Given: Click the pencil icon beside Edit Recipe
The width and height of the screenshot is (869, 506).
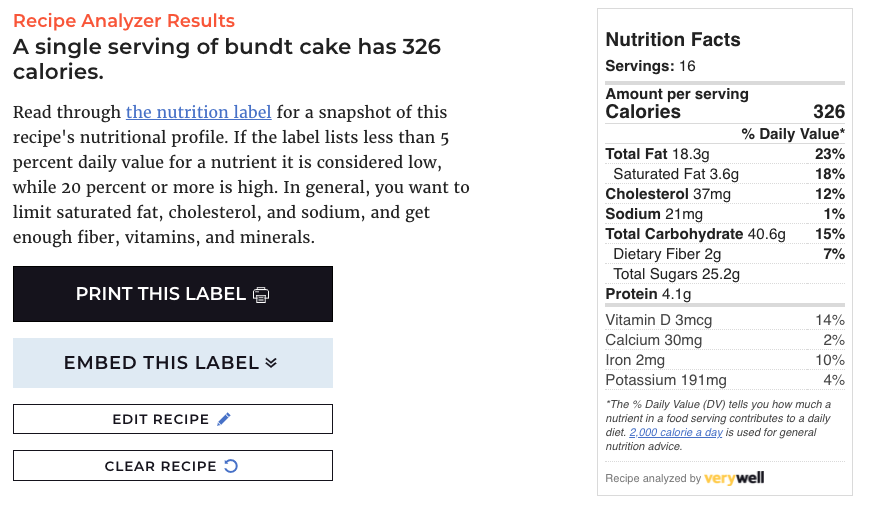Looking at the screenshot, I should pos(224,419).
